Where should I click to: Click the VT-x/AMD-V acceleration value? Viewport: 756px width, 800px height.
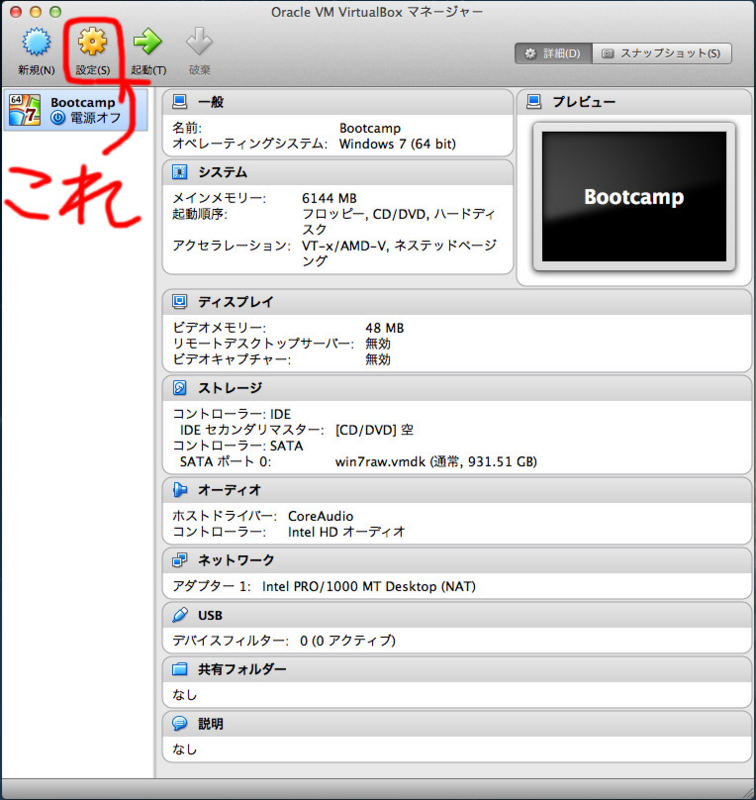pos(399,254)
